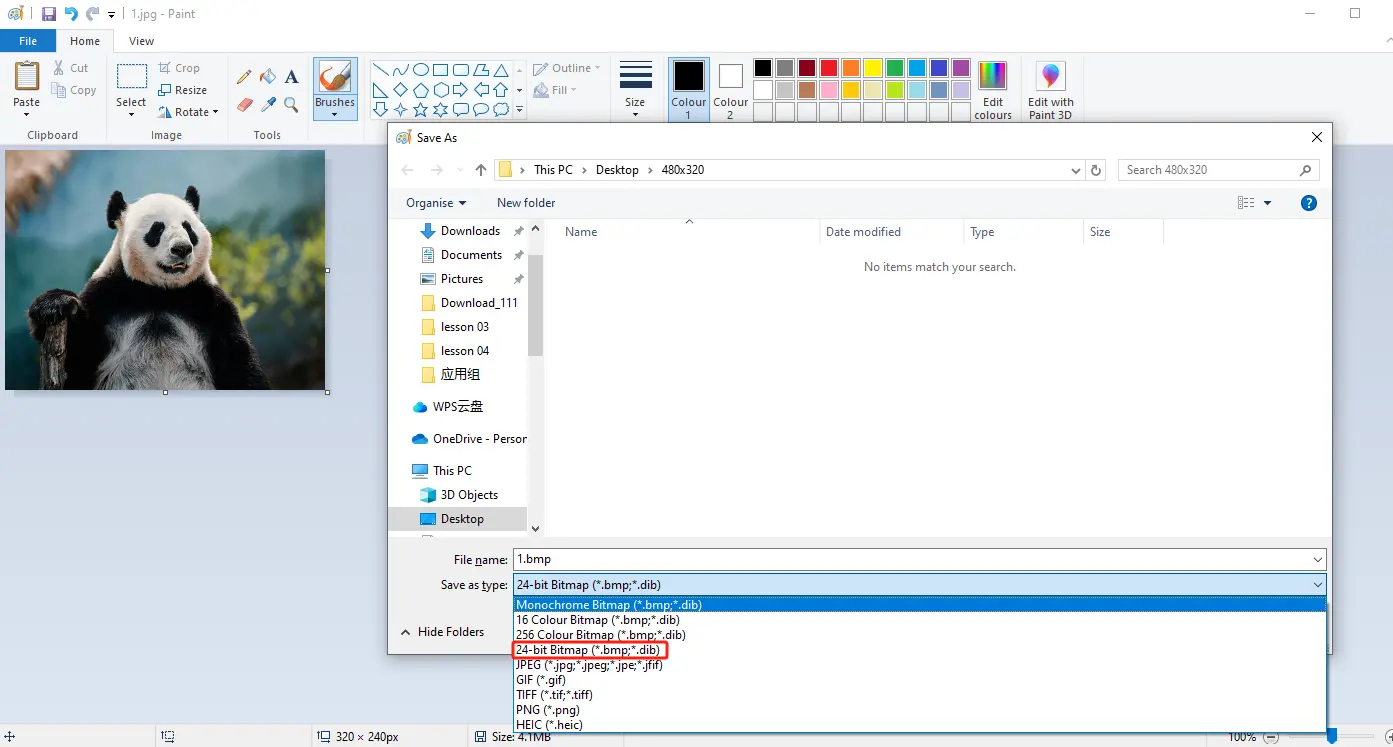Choose GIF format in the type list
The width and height of the screenshot is (1393, 747).
541,680
